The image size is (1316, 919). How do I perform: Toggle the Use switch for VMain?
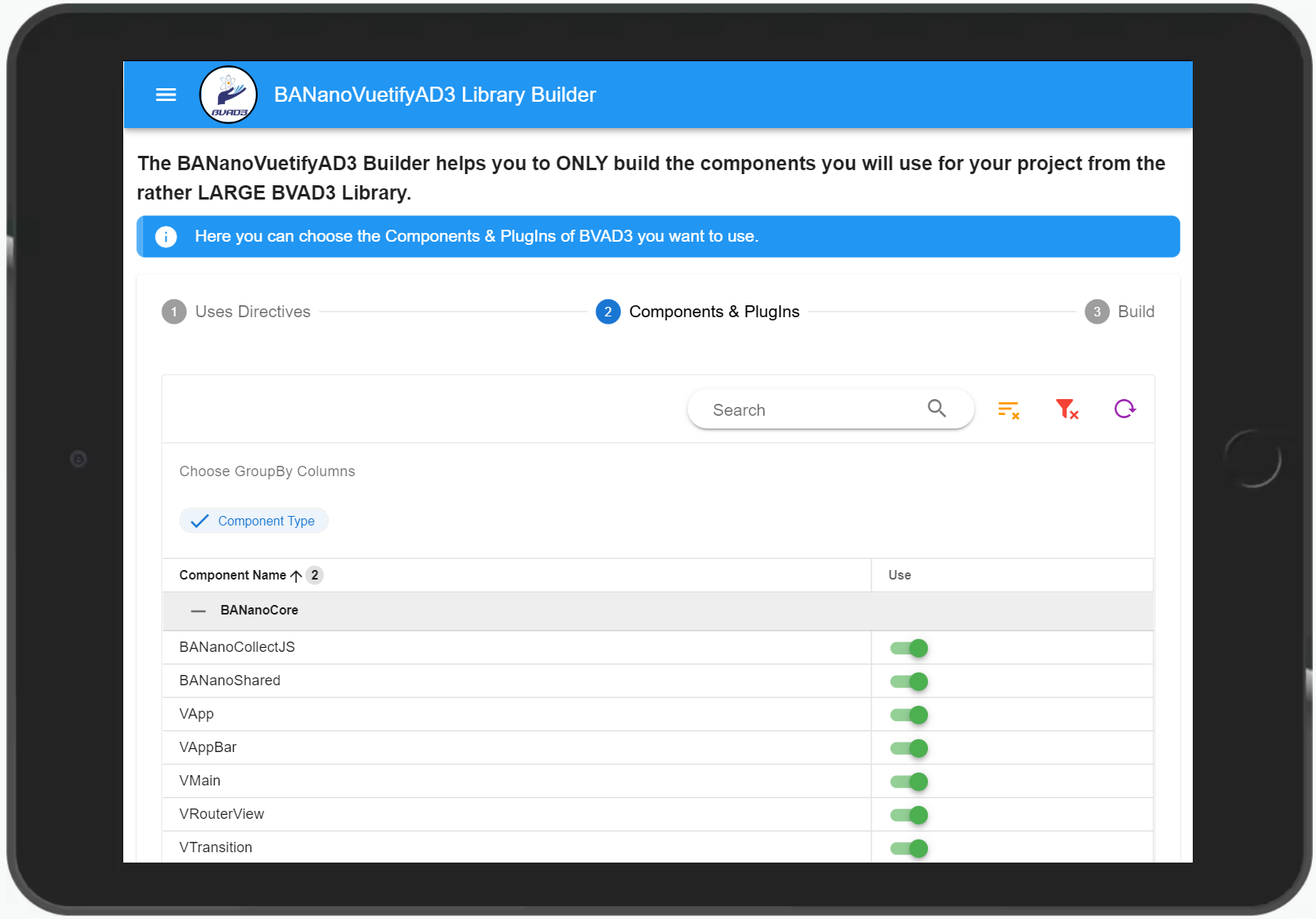[909, 781]
